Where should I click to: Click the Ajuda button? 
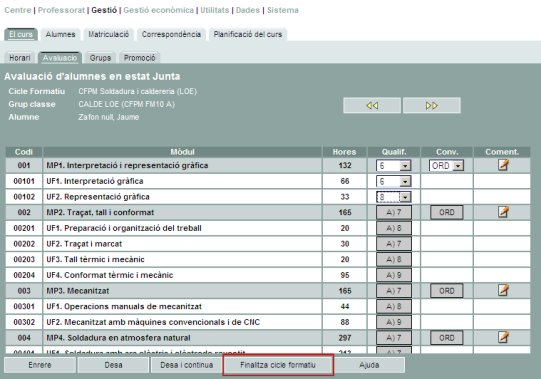coord(369,365)
